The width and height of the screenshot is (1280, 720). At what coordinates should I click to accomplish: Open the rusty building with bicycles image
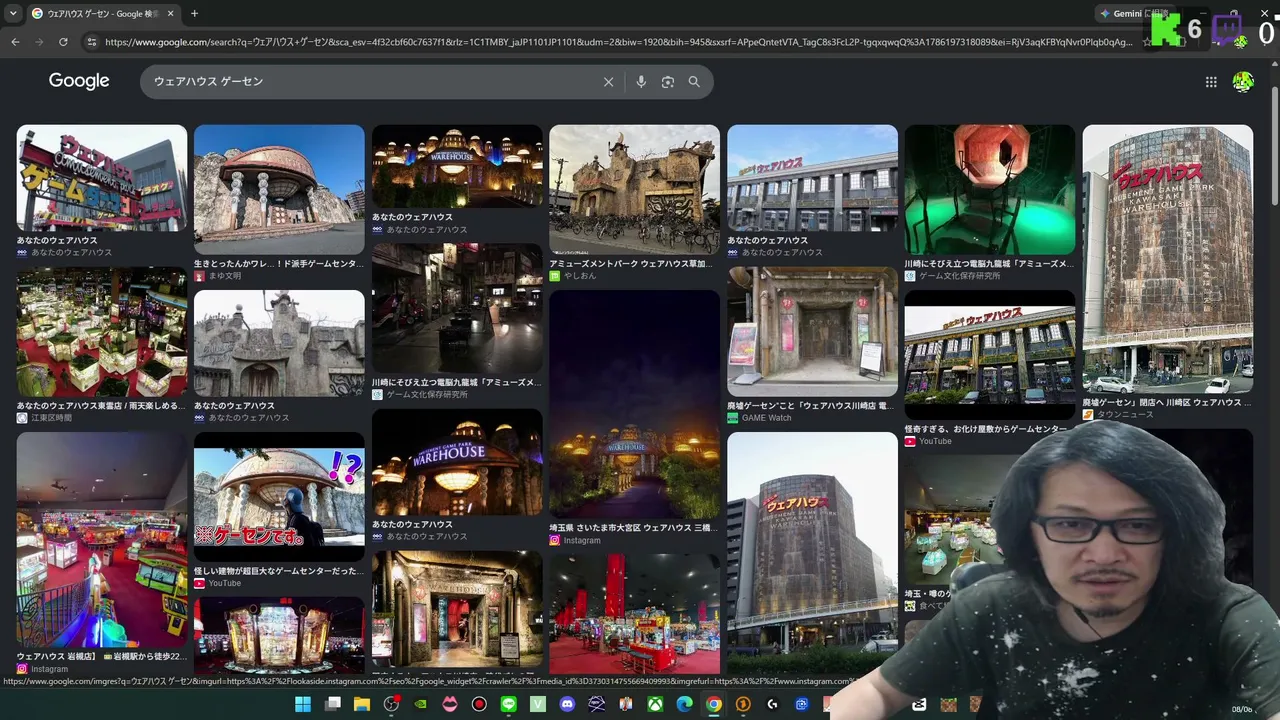tap(634, 189)
